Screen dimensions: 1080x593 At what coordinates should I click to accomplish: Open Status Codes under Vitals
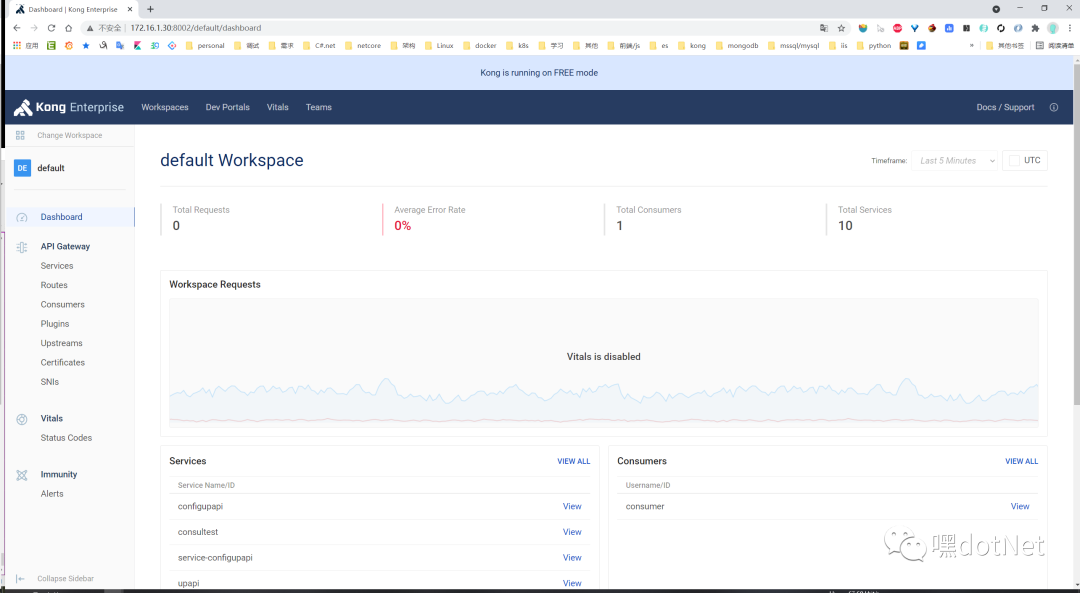[66, 438]
